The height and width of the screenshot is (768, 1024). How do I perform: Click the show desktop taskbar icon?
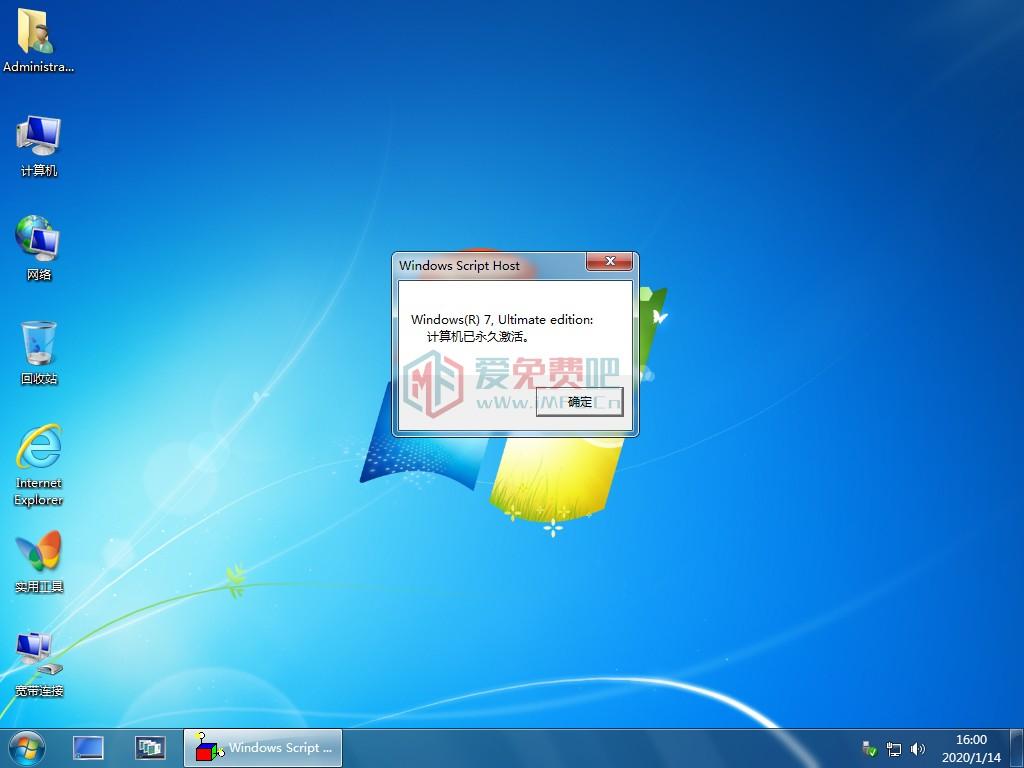(88, 748)
